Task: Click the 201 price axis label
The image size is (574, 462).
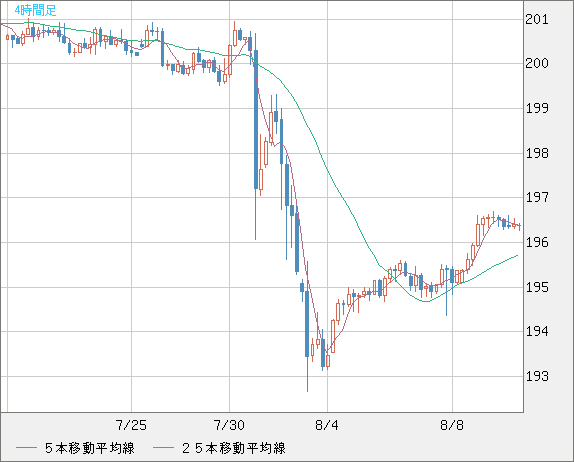Action: click(537, 19)
